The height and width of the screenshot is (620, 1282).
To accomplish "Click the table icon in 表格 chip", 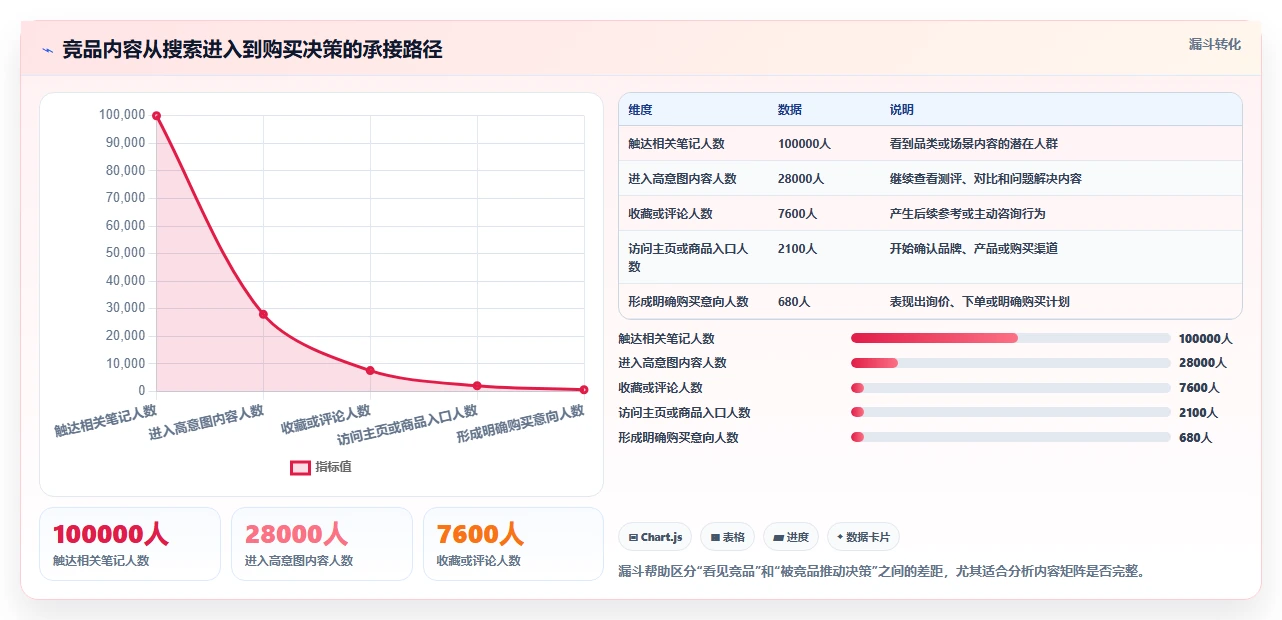I will [x=715, y=537].
